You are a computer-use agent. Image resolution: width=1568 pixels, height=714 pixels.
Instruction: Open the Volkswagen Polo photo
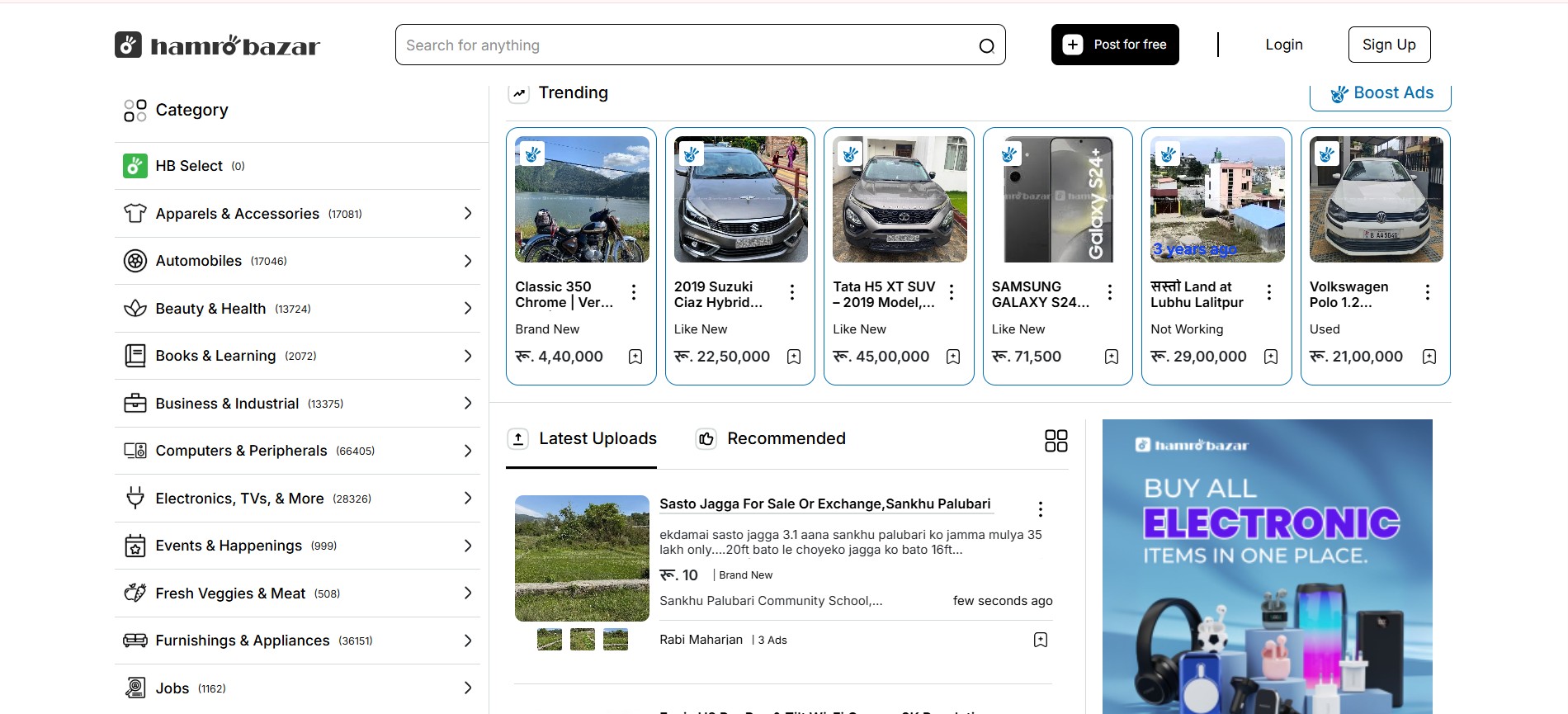click(x=1377, y=199)
